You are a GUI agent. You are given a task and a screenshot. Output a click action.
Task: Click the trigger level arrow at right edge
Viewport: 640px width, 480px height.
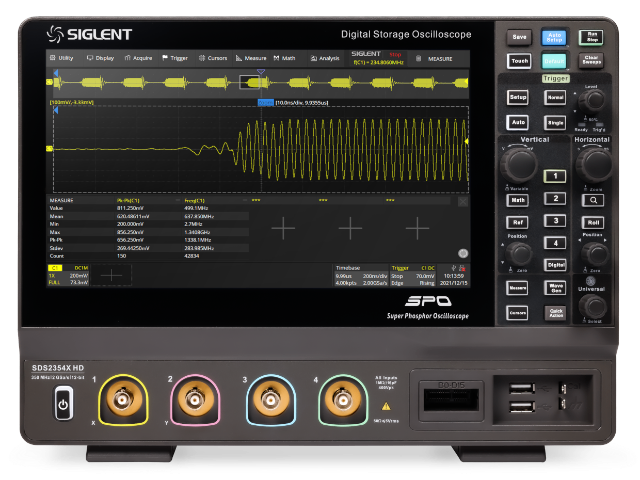[x=467, y=141]
